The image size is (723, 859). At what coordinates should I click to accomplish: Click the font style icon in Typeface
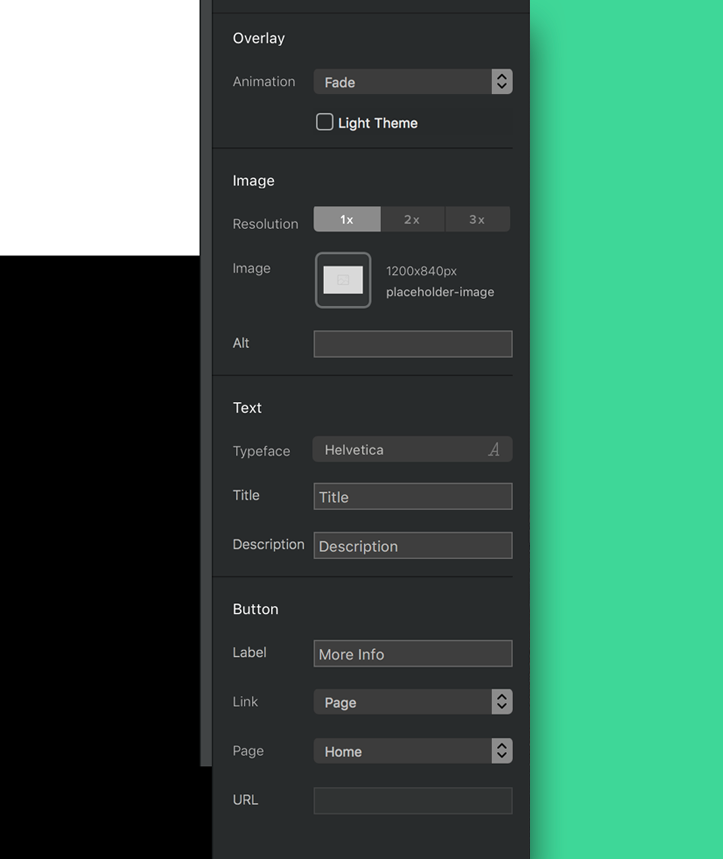(x=494, y=450)
